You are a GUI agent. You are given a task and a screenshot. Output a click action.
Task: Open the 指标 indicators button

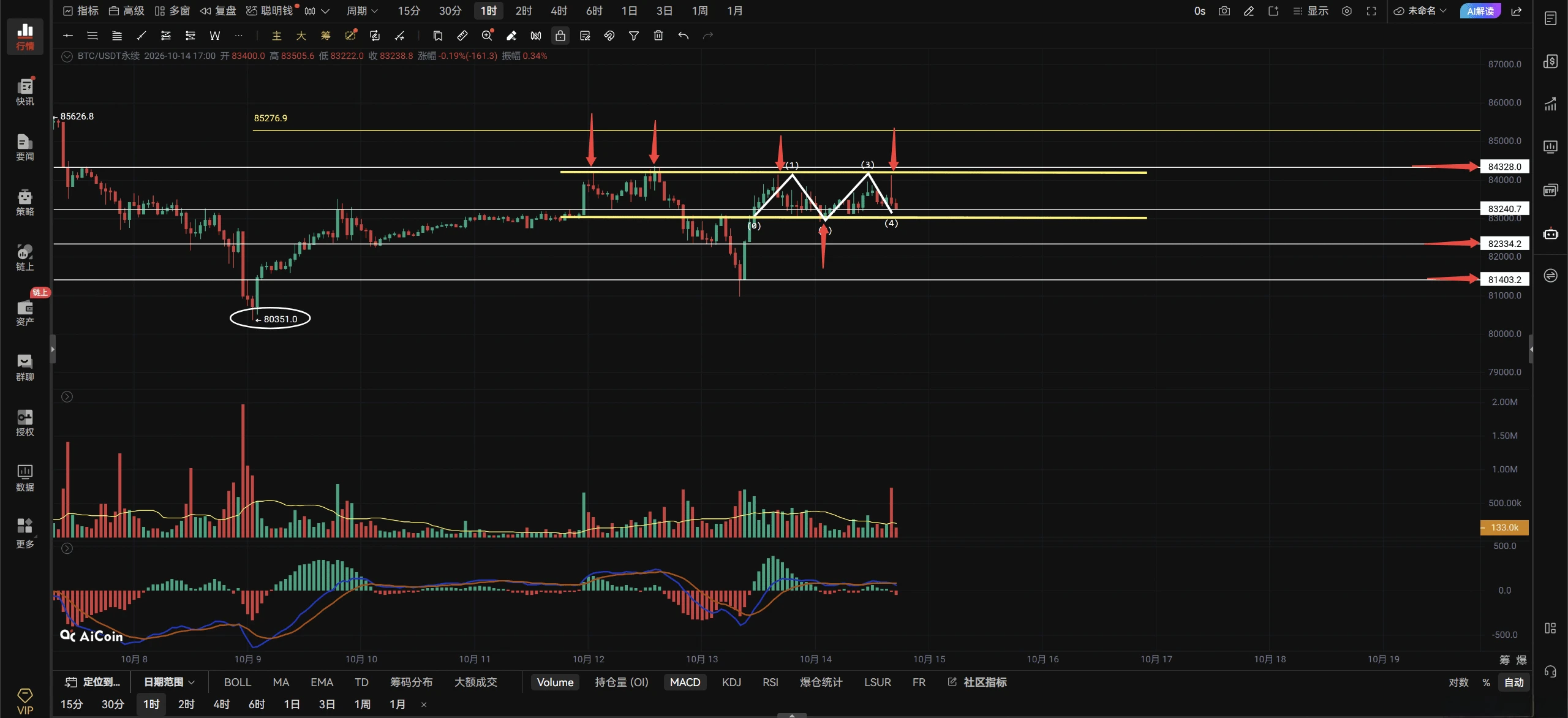point(81,11)
